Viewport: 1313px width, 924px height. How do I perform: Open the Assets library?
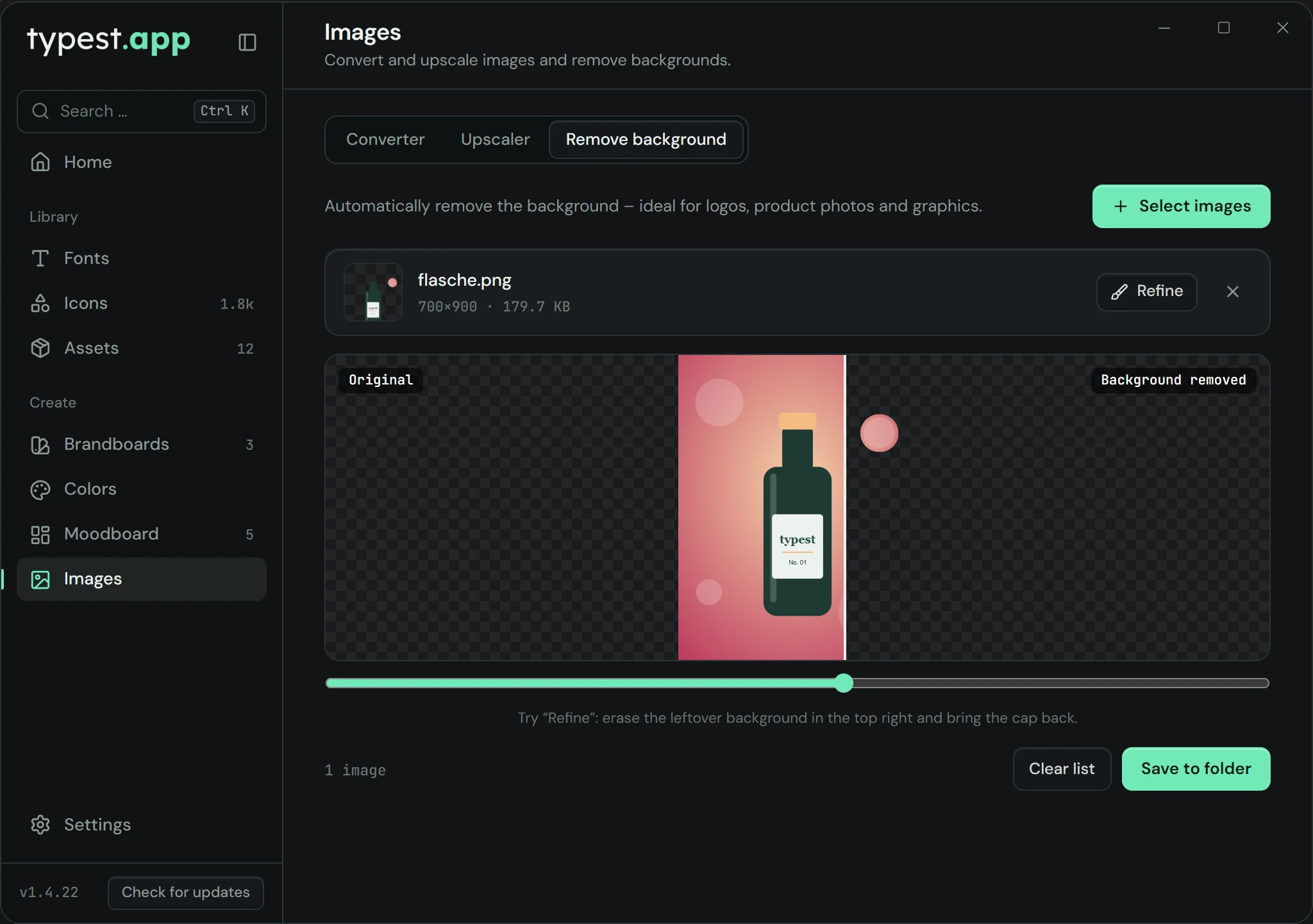pos(142,348)
